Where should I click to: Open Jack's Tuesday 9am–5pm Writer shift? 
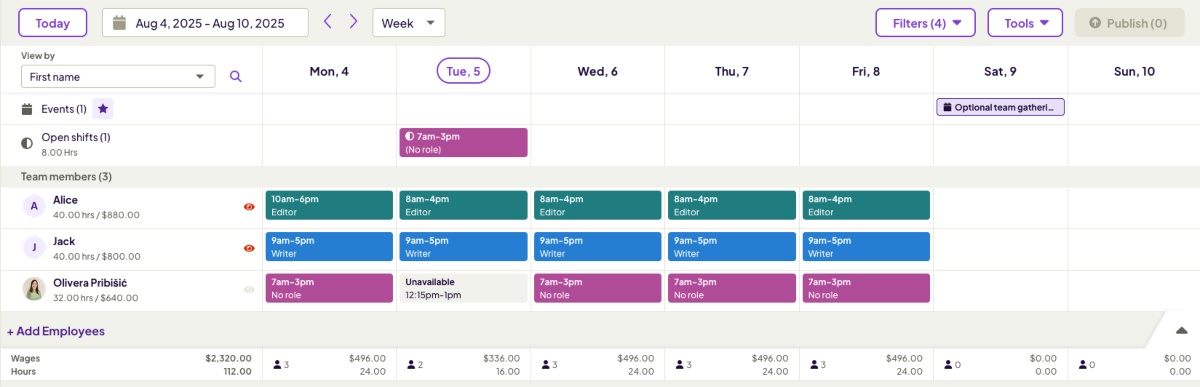(463, 246)
